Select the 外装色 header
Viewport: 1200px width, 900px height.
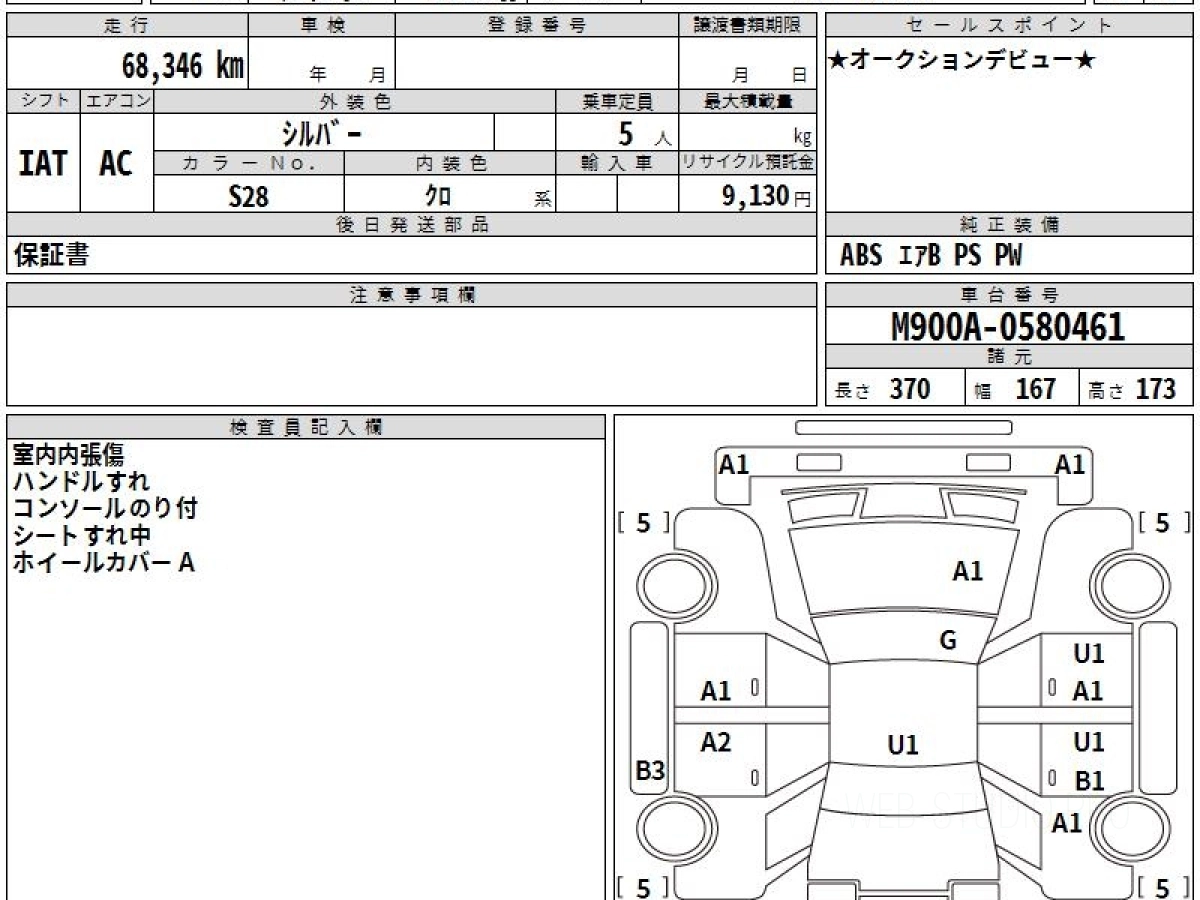(355, 101)
